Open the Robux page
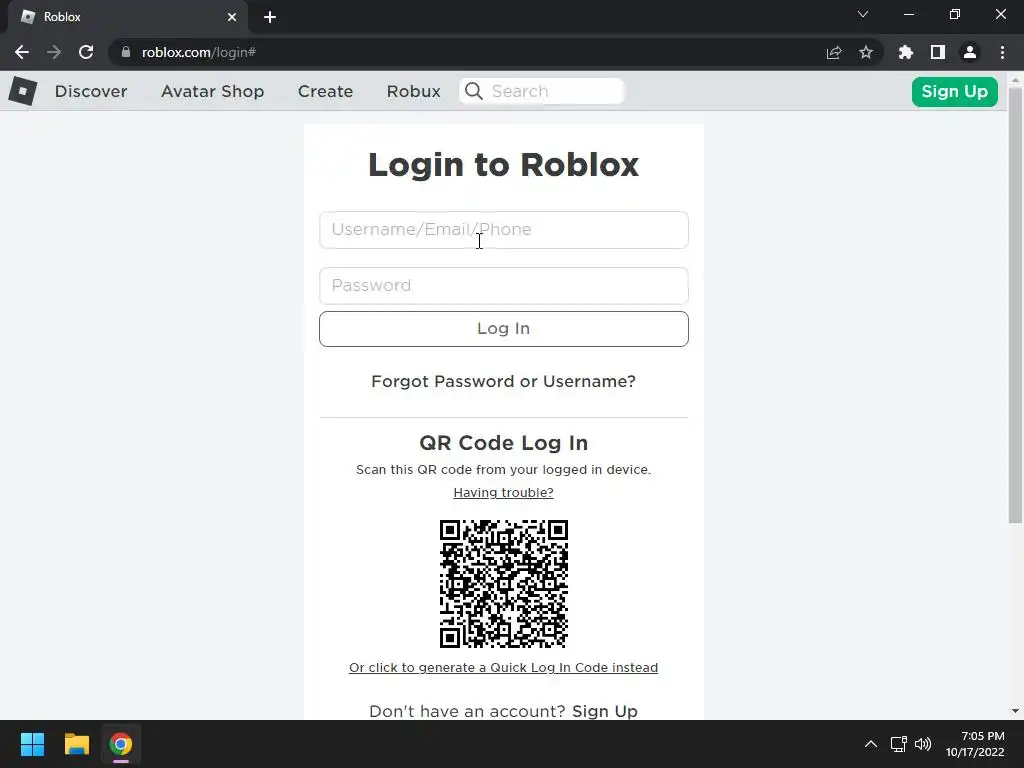This screenshot has height=768, width=1024. [x=413, y=91]
